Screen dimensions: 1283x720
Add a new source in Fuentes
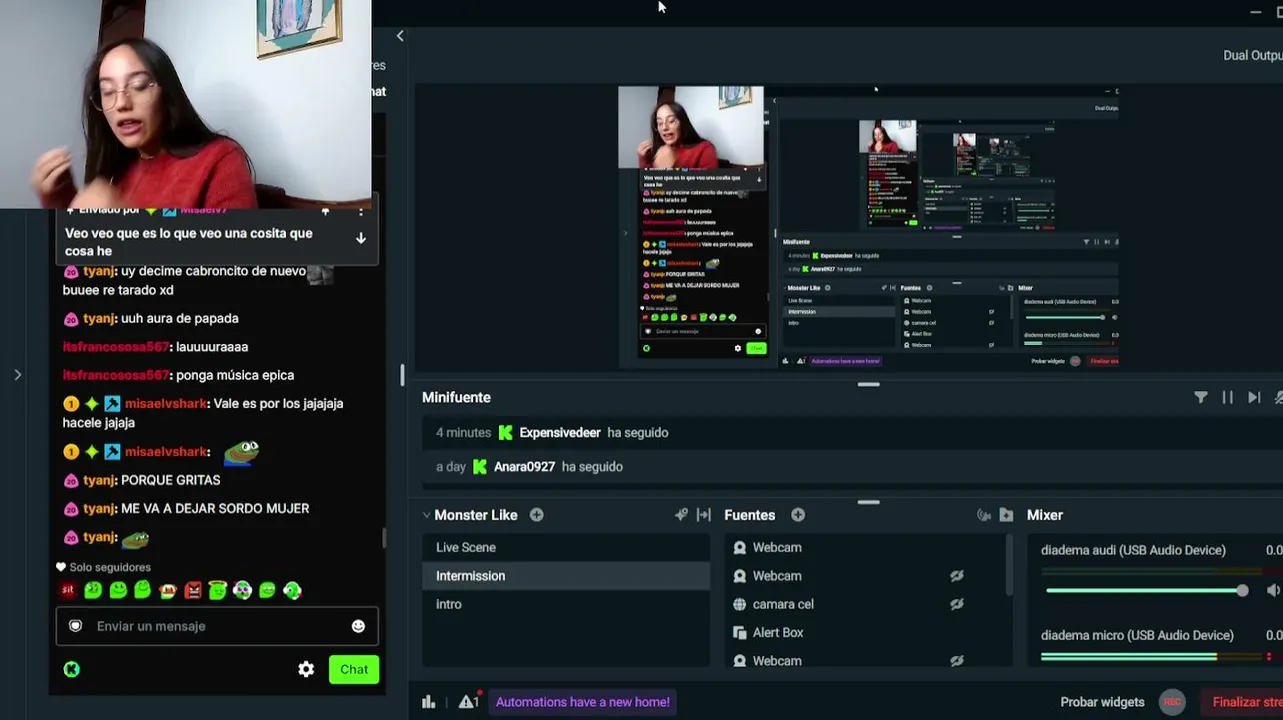(x=798, y=515)
